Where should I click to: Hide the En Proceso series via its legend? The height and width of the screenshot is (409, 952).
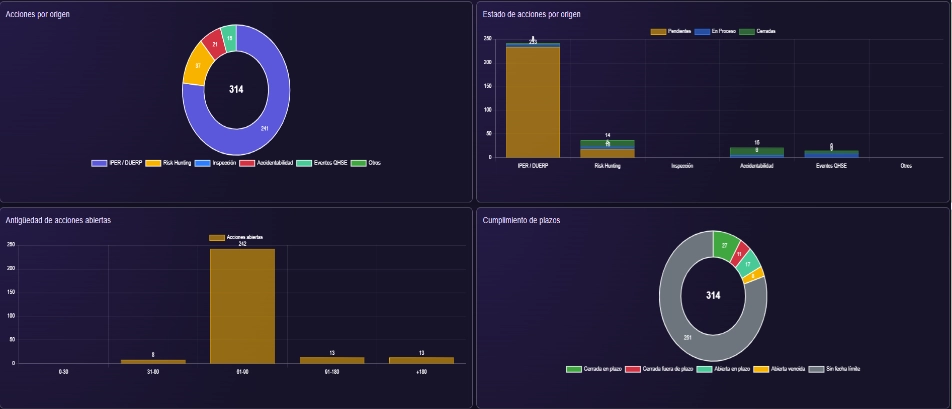715,32
